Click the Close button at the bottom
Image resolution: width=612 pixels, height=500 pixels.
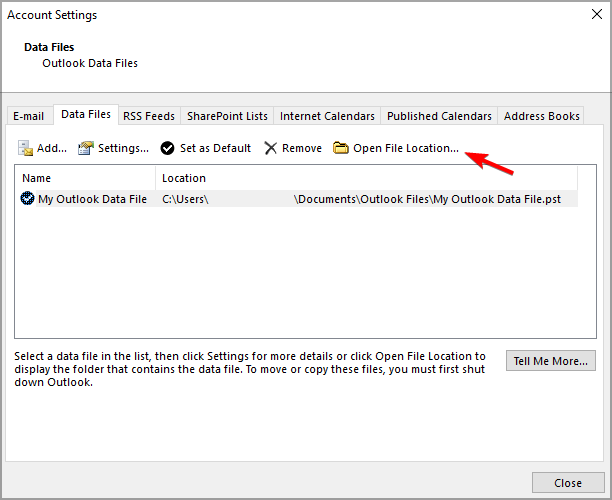(x=567, y=483)
